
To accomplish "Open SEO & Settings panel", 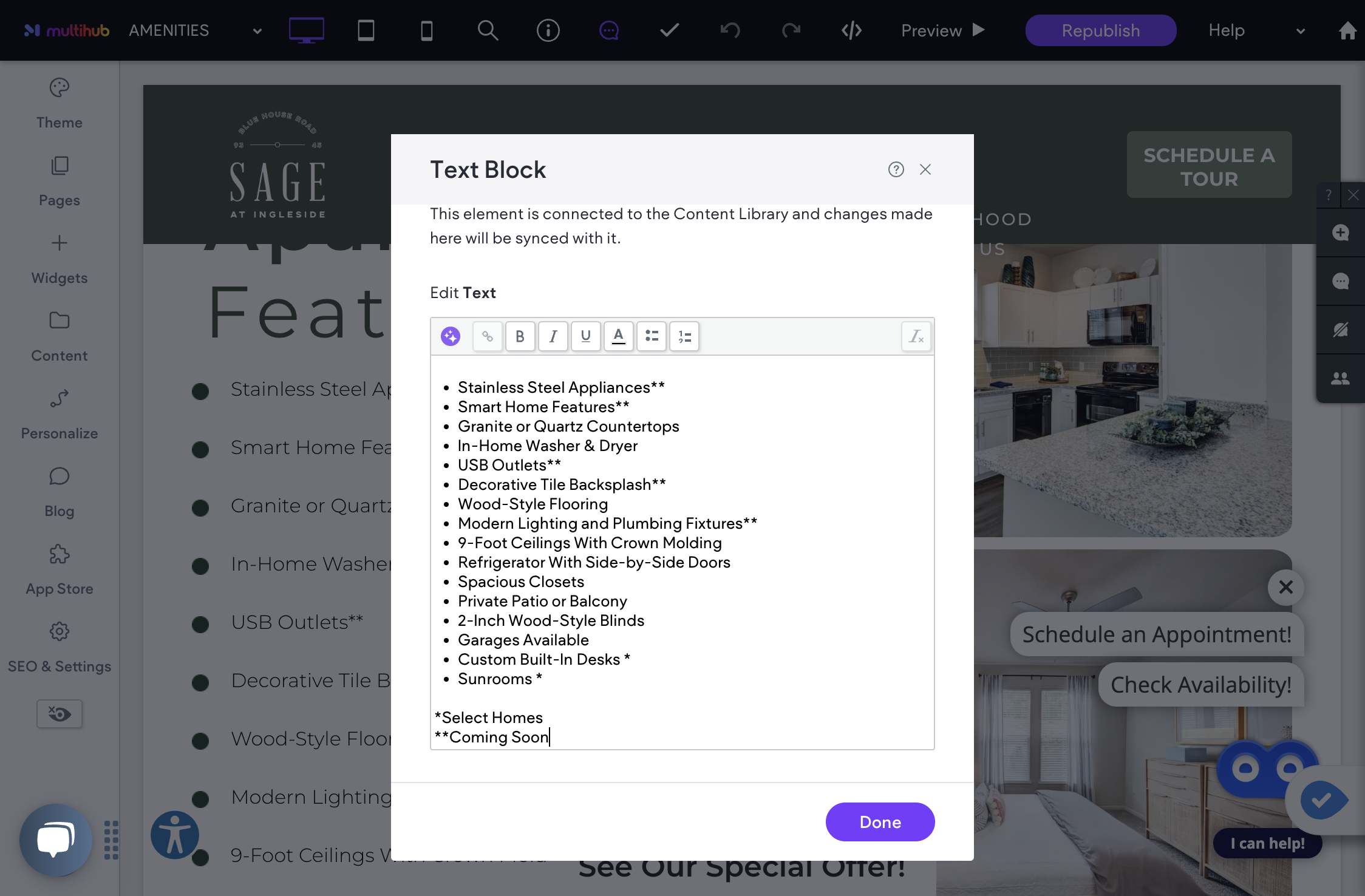I will point(60,648).
